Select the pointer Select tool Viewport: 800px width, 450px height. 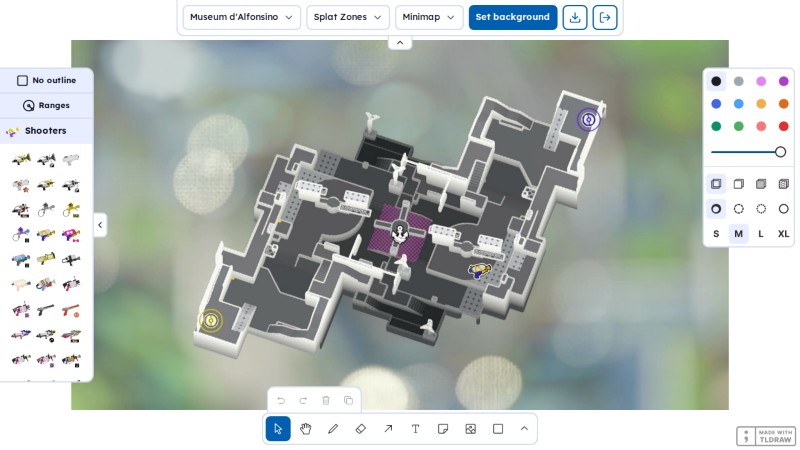click(x=278, y=429)
